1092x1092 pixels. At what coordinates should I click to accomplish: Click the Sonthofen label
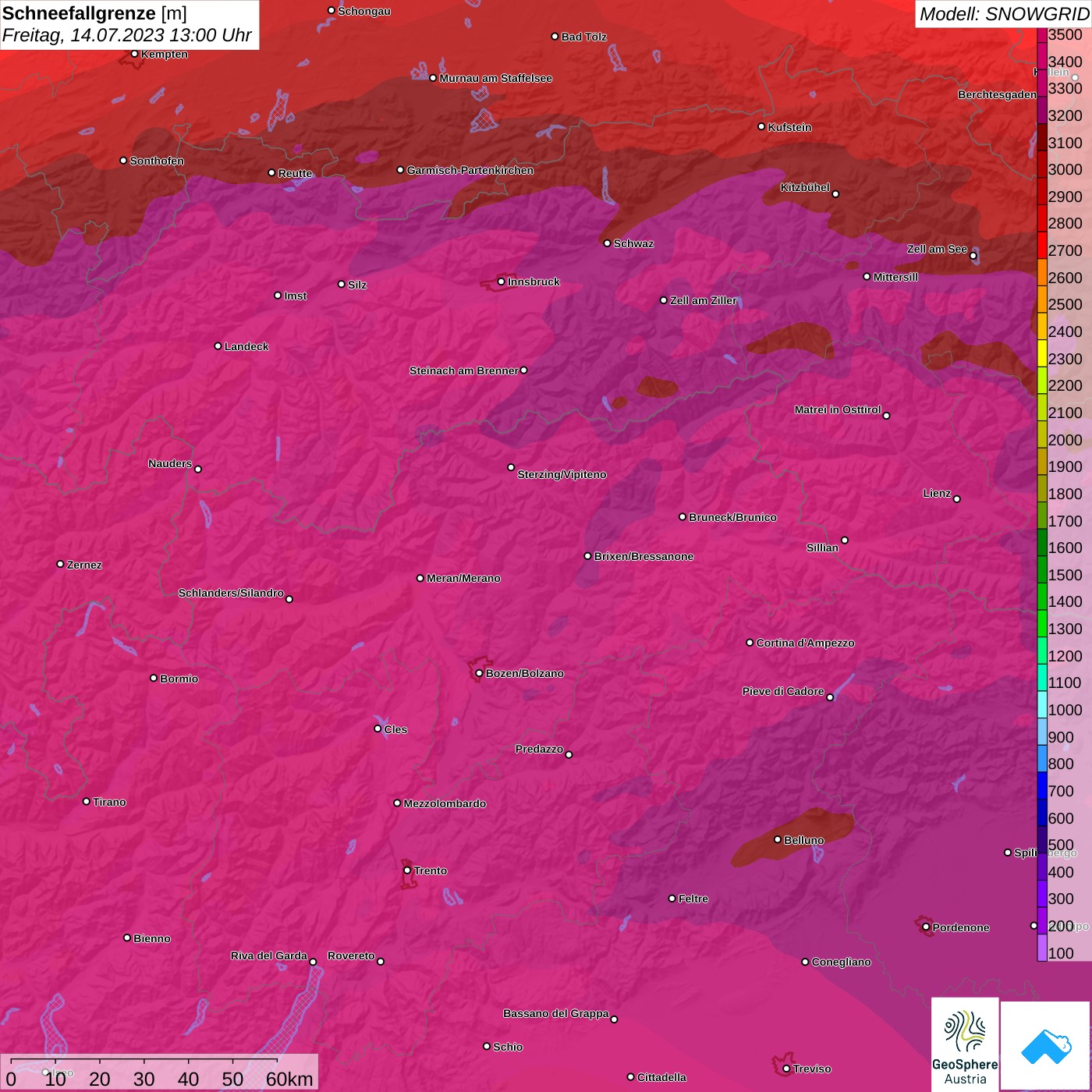[x=157, y=161]
